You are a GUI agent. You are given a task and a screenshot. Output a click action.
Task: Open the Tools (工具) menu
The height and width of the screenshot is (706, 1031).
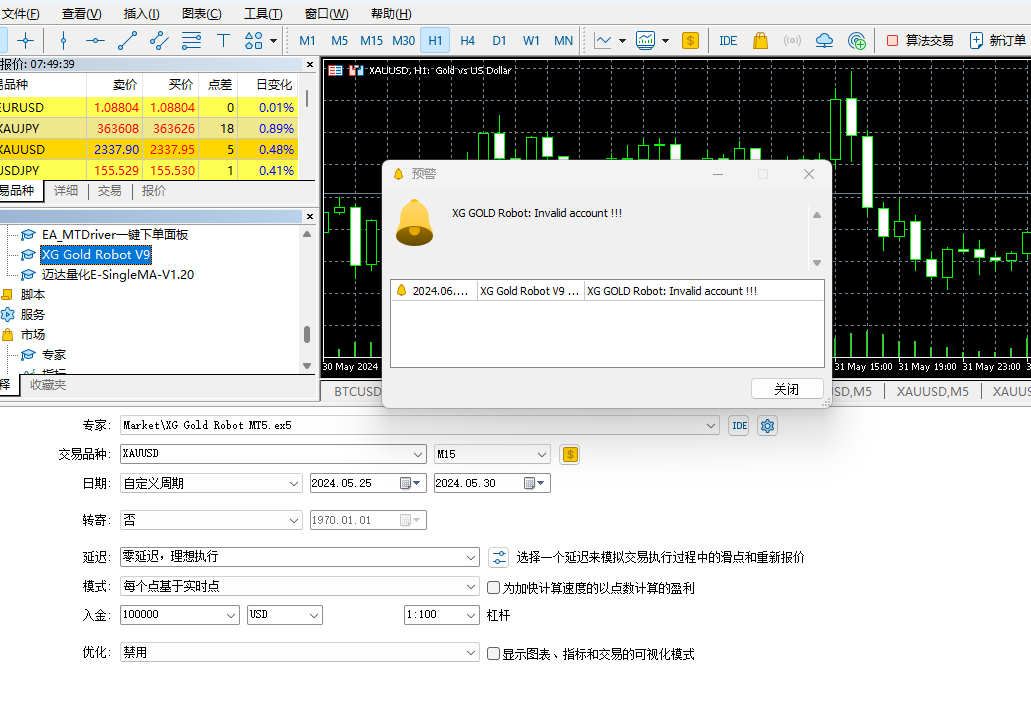(x=263, y=14)
